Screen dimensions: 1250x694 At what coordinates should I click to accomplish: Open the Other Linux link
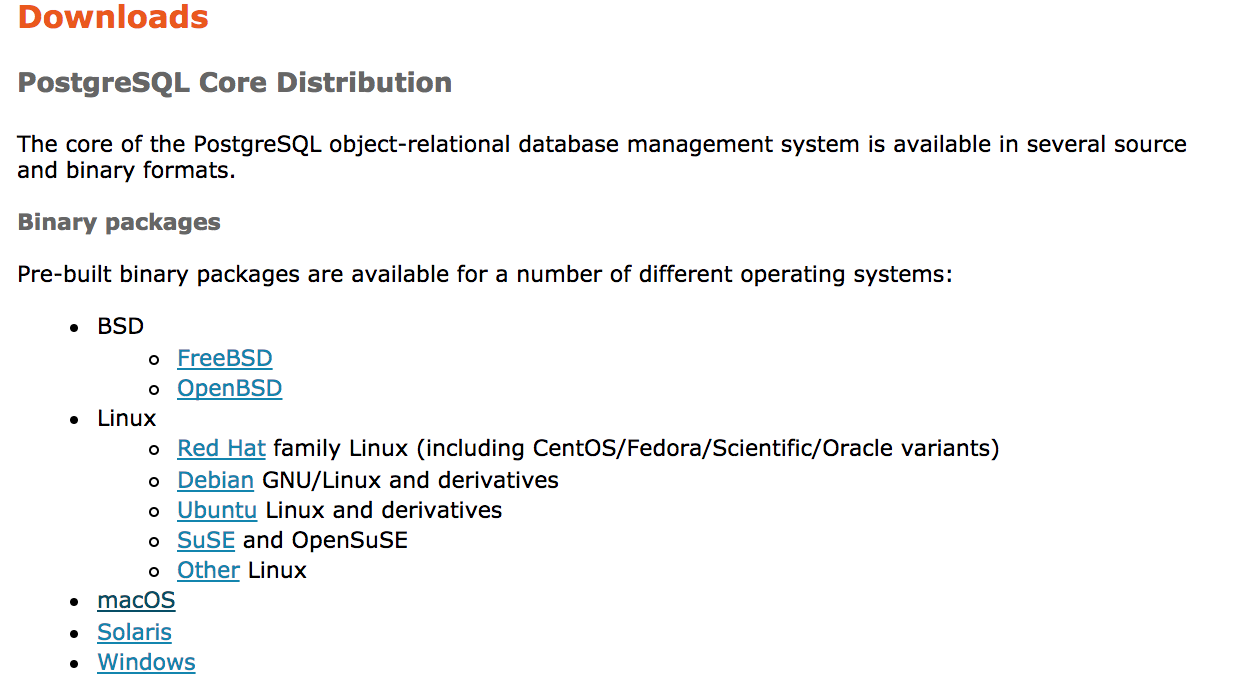[x=208, y=570]
